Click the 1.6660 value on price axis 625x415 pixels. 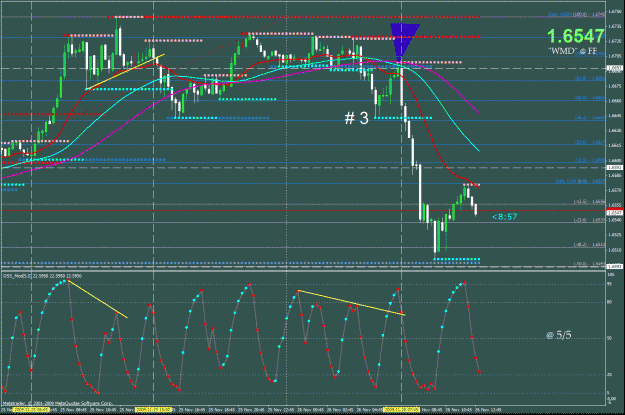(x=614, y=100)
